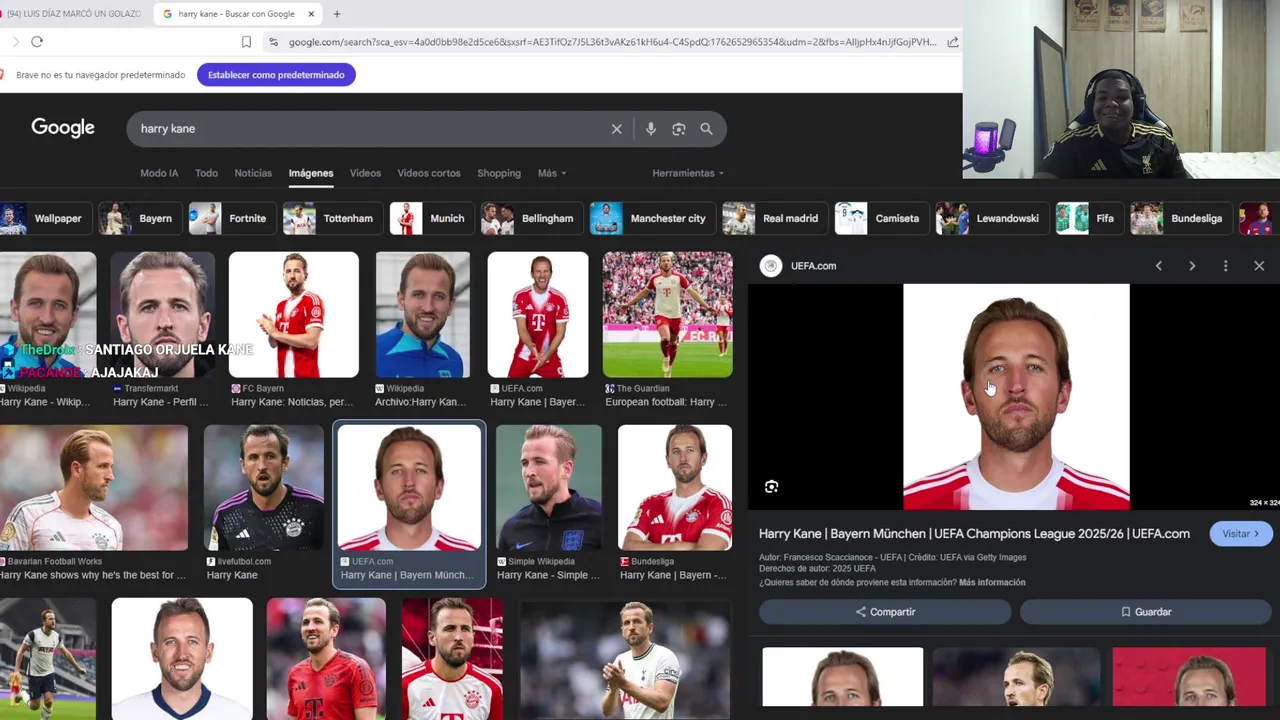Filter images by the Manchester city chip
Screen dimensions: 1280x720
coord(651,218)
